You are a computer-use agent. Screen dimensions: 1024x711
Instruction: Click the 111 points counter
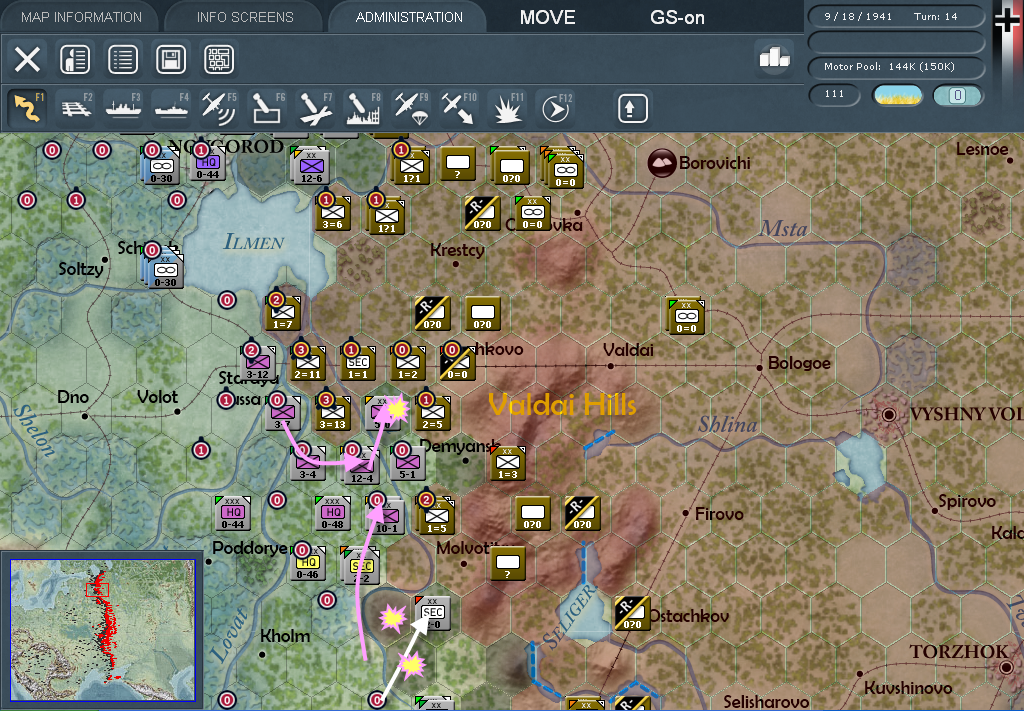click(834, 94)
